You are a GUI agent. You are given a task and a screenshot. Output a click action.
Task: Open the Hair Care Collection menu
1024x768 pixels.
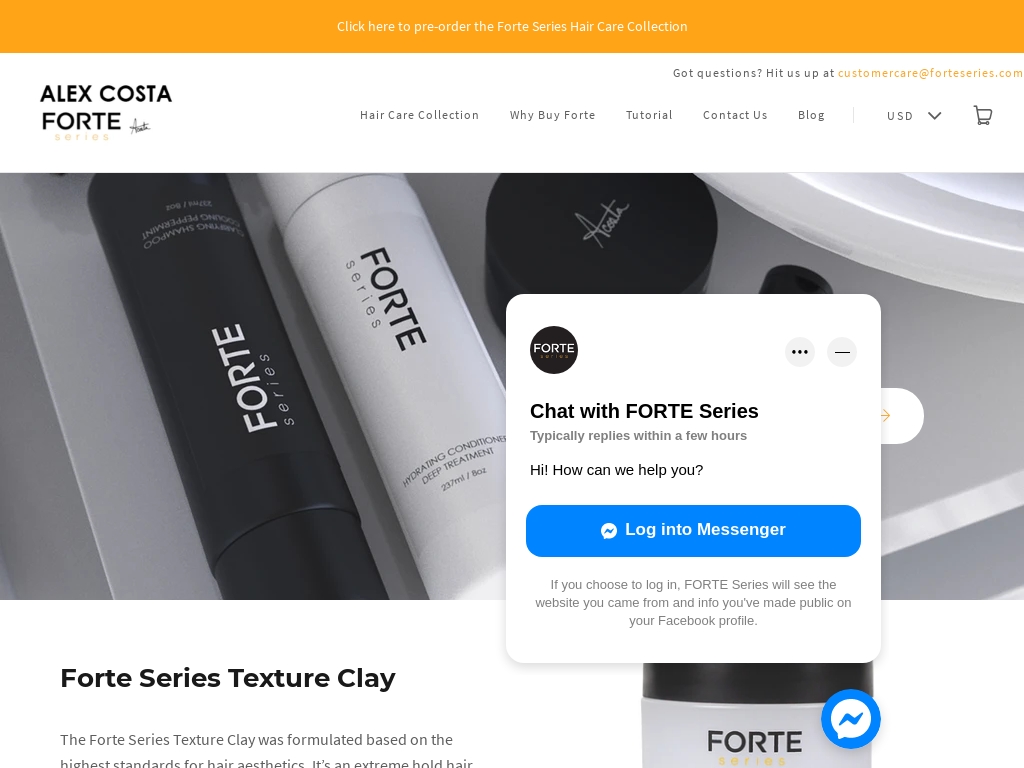click(x=419, y=115)
